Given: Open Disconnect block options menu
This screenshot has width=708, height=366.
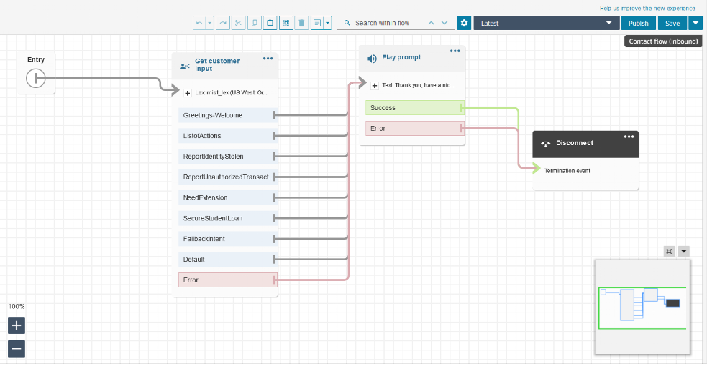Looking at the screenshot, I should coord(629,137).
